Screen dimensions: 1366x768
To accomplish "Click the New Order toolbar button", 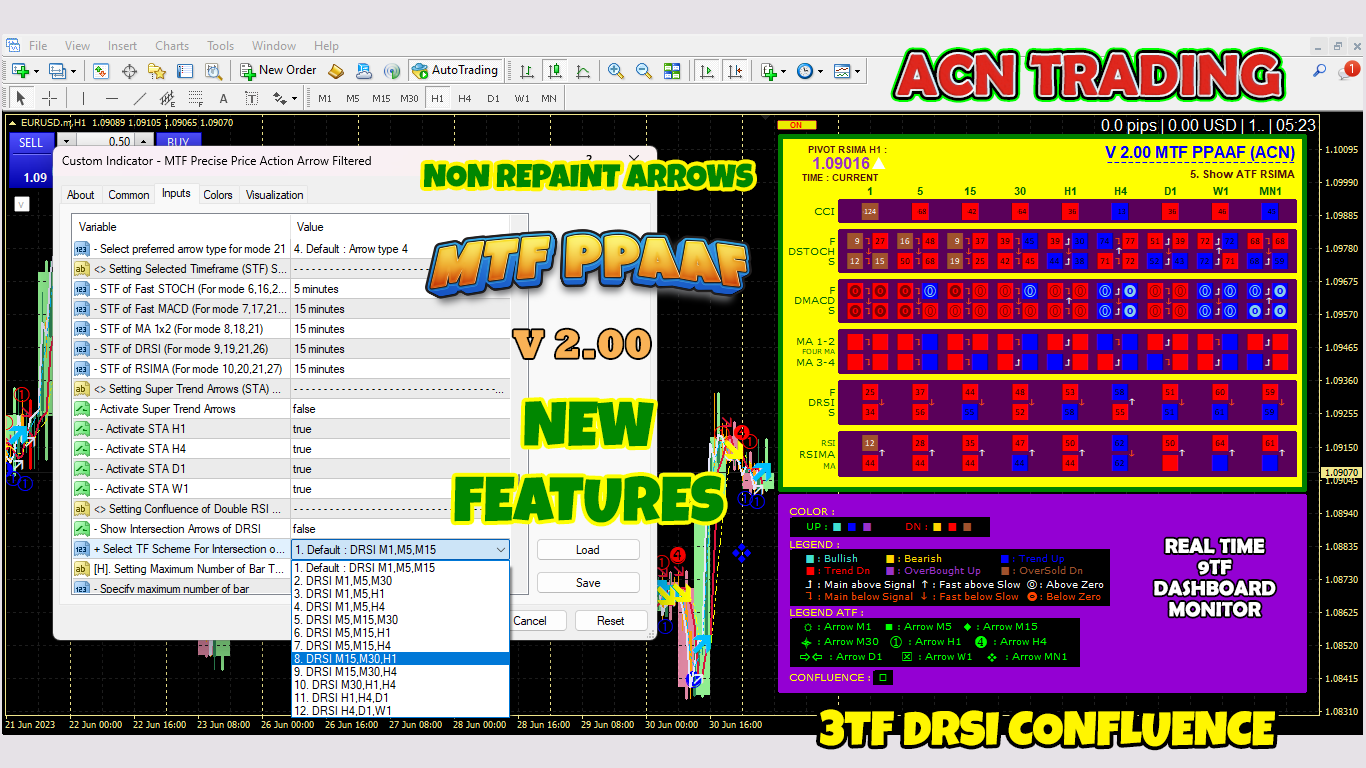I will [x=278, y=71].
